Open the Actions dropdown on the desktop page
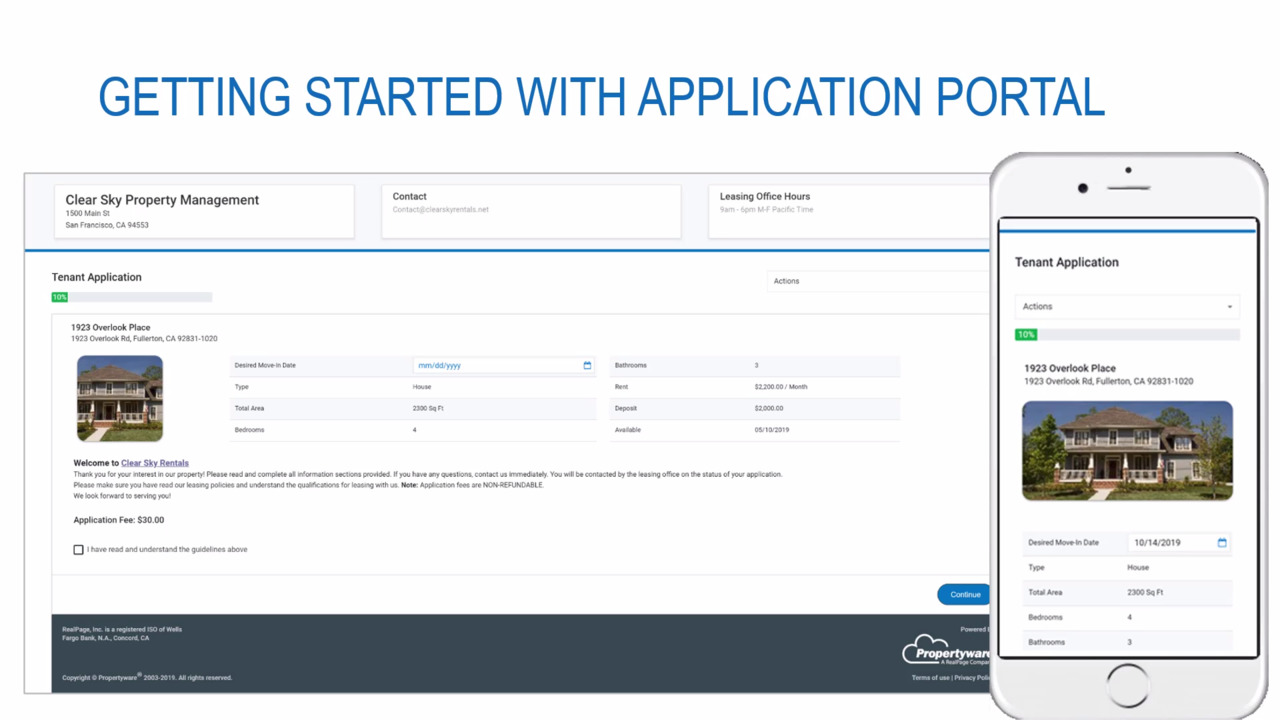Viewport: 1280px width, 720px height. (x=878, y=281)
